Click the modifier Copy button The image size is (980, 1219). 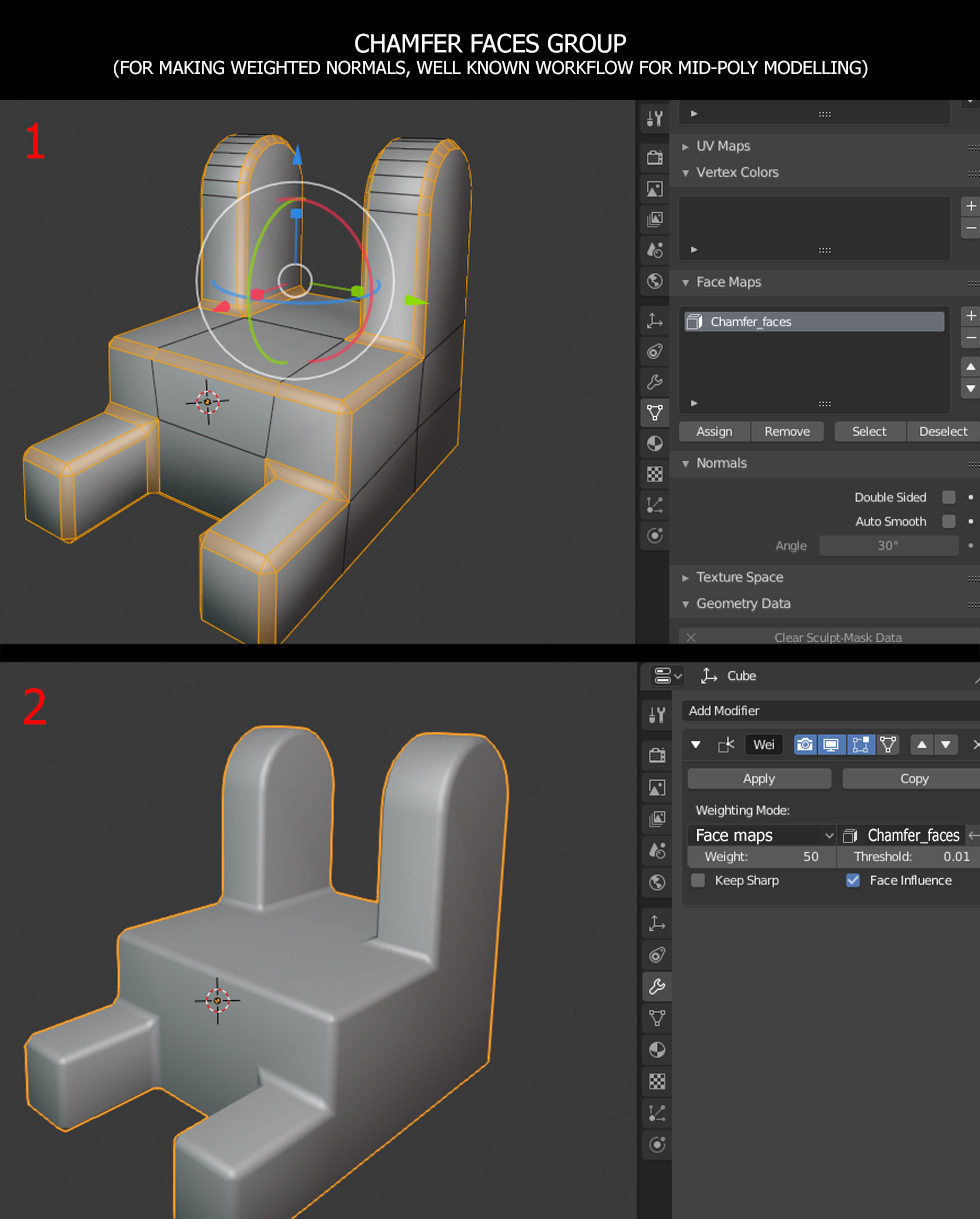coord(911,778)
